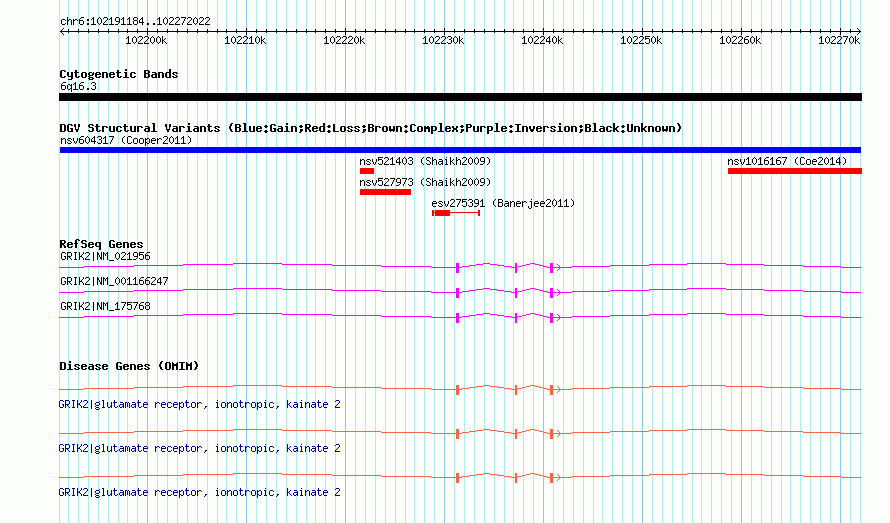Screen dimensions: 890x523
Task: Select the esv275391 loss glyph
Action: [x=456, y=213]
